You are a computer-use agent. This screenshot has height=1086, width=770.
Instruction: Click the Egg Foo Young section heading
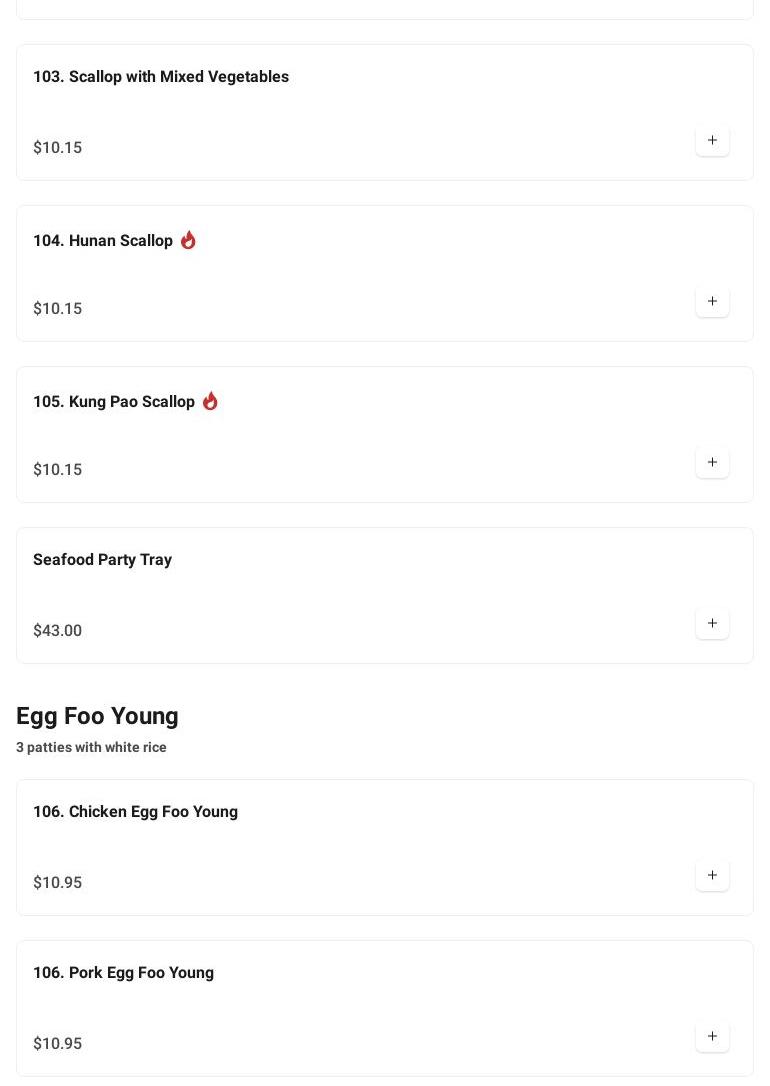click(x=97, y=716)
